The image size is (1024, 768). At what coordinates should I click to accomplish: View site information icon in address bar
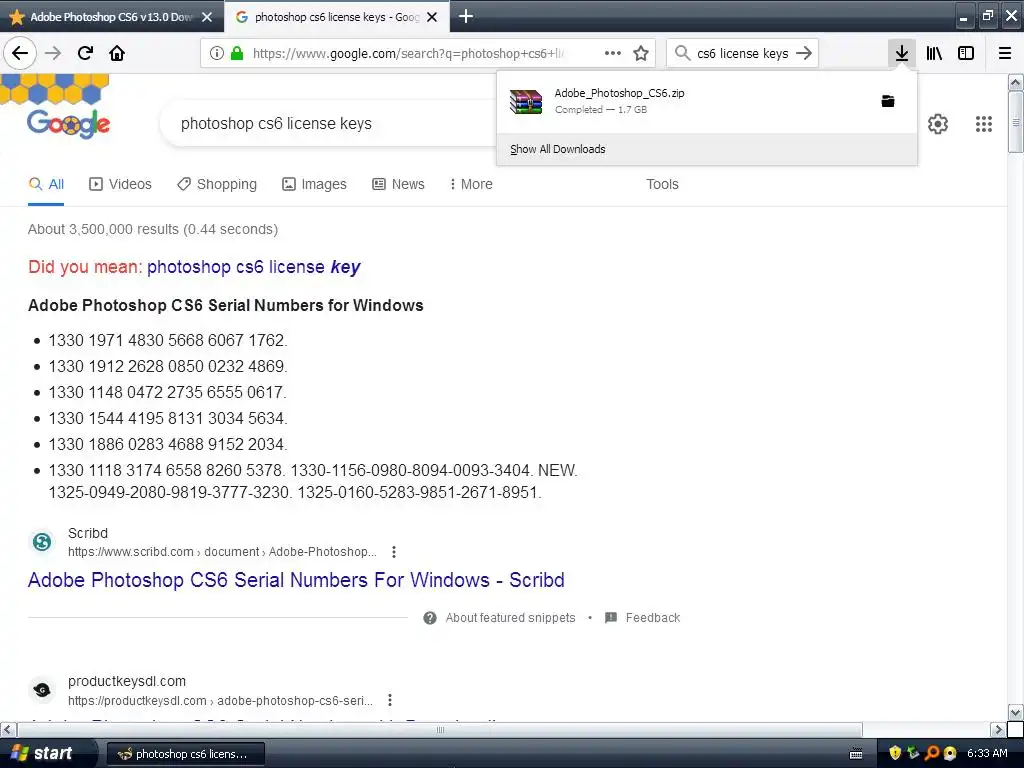pyautogui.click(x=216, y=53)
